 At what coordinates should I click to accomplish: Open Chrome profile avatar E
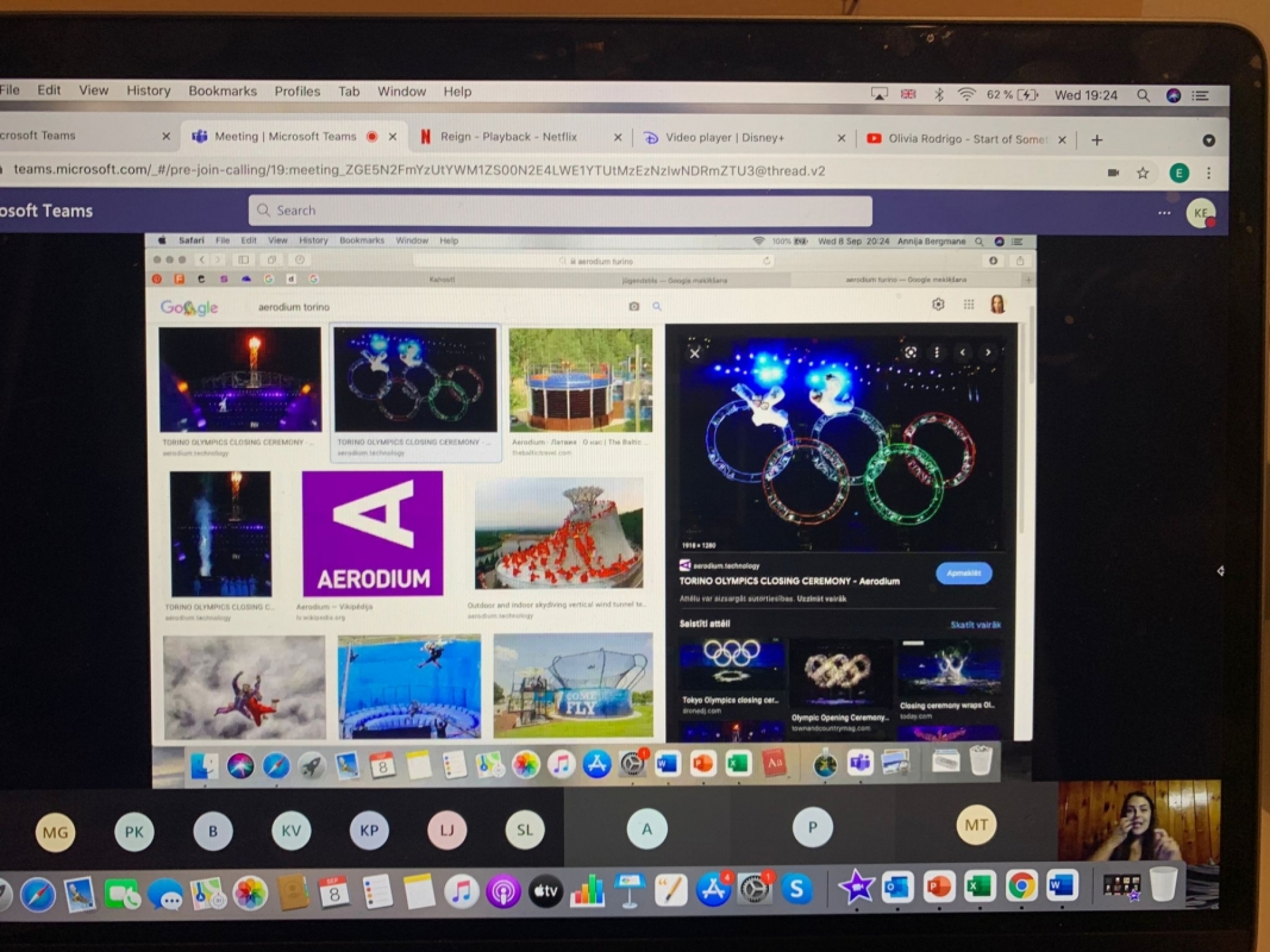[1179, 173]
